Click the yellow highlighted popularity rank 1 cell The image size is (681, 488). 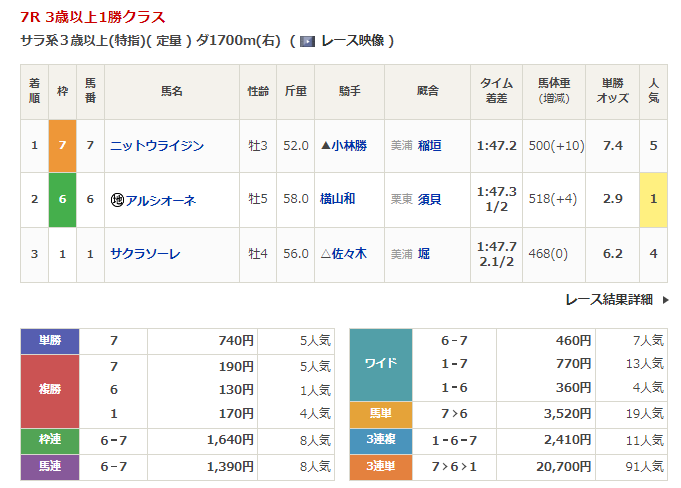653,200
